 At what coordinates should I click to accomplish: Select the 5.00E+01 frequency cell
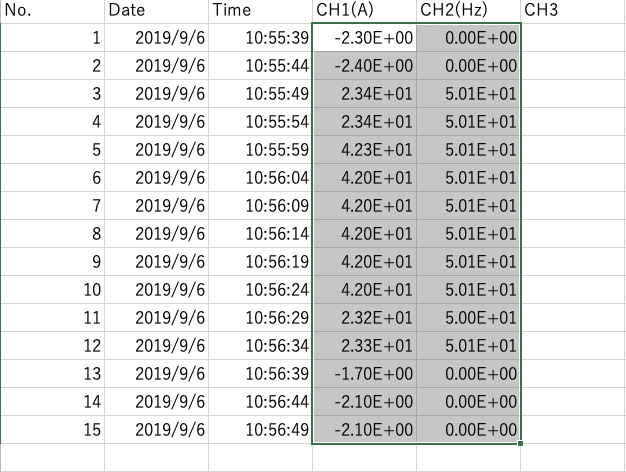pos(468,318)
